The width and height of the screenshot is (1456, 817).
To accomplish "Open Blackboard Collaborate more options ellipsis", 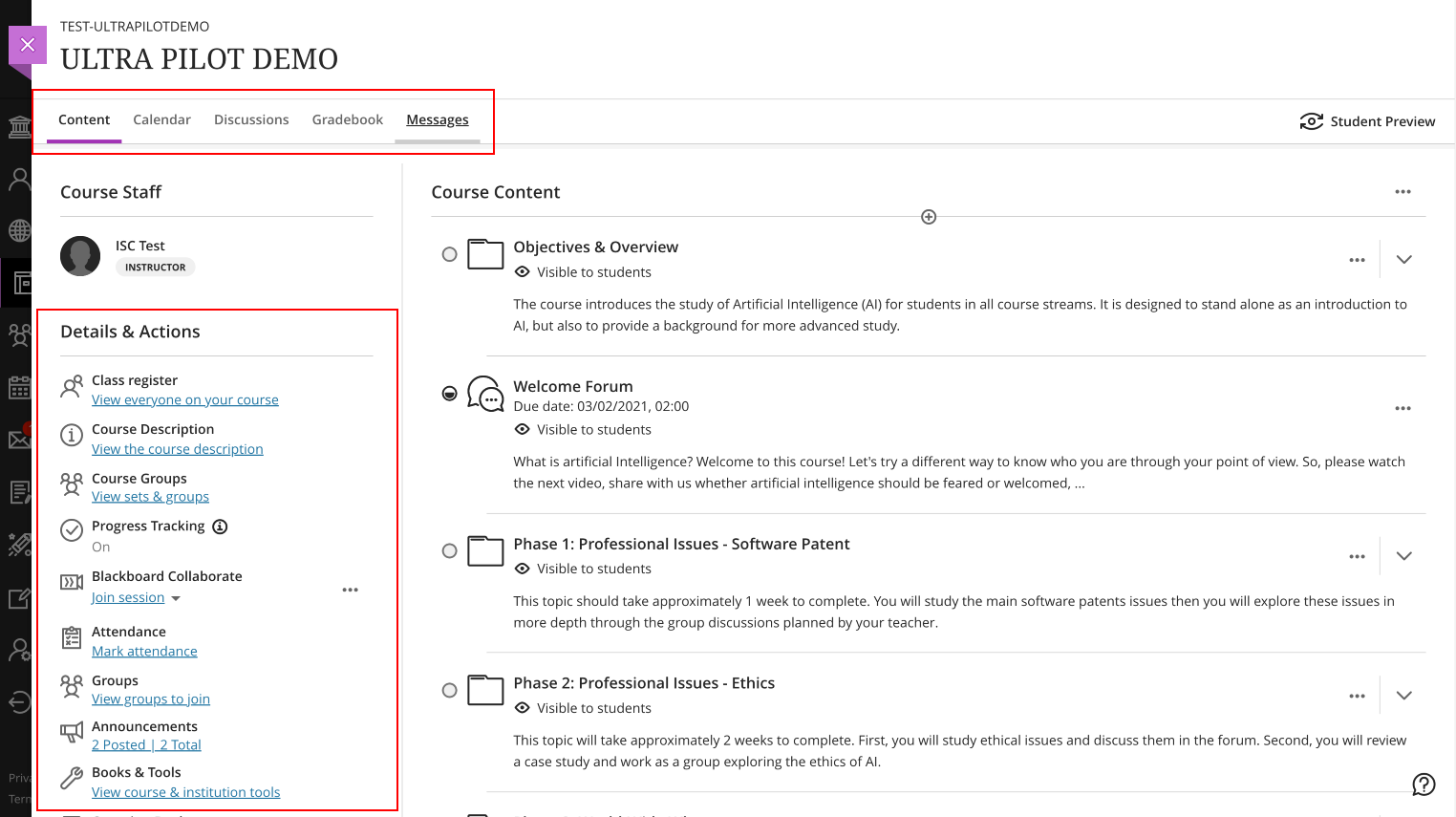I will pos(351,590).
